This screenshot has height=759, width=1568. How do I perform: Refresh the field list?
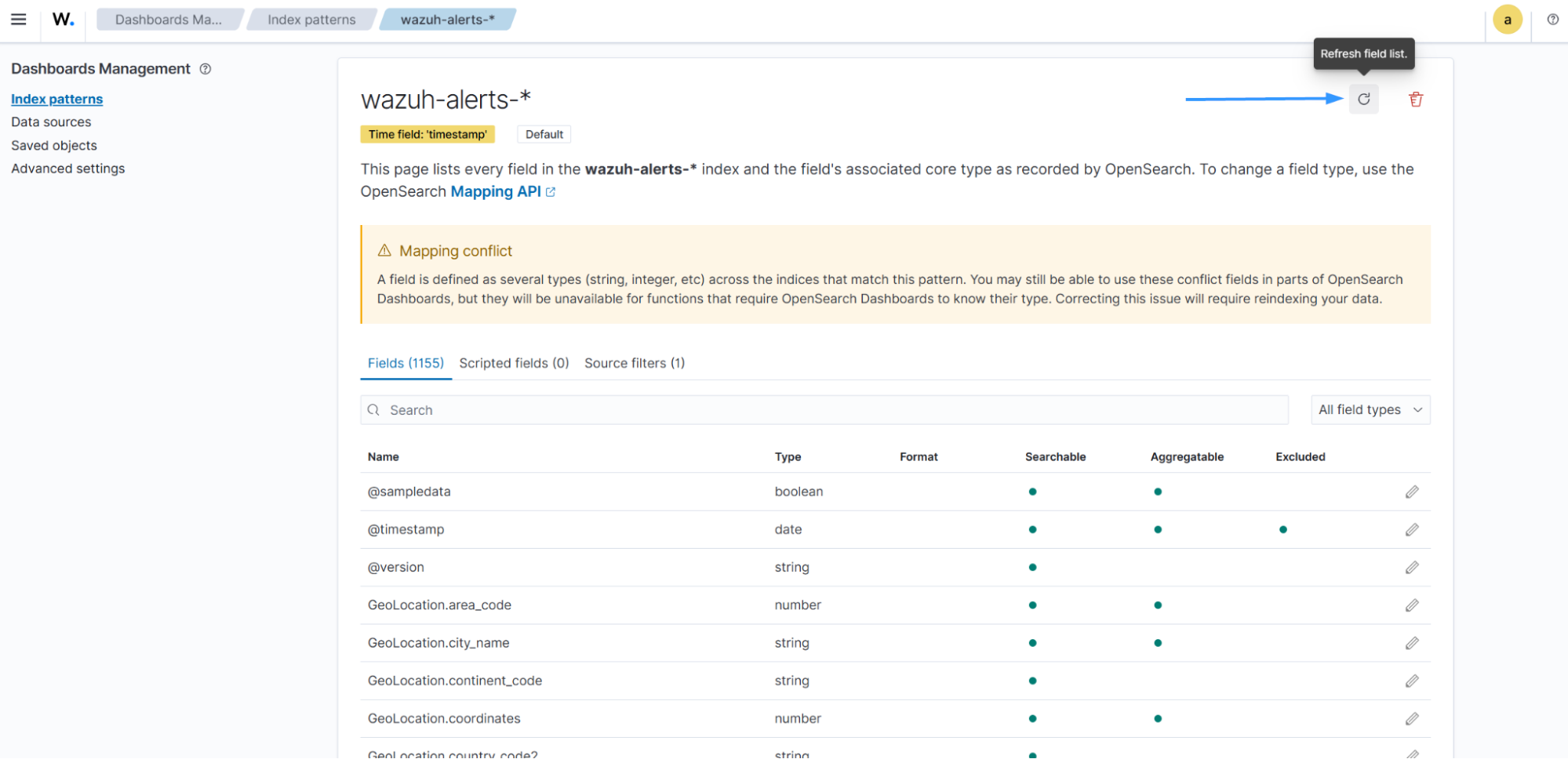pyautogui.click(x=1363, y=100)
